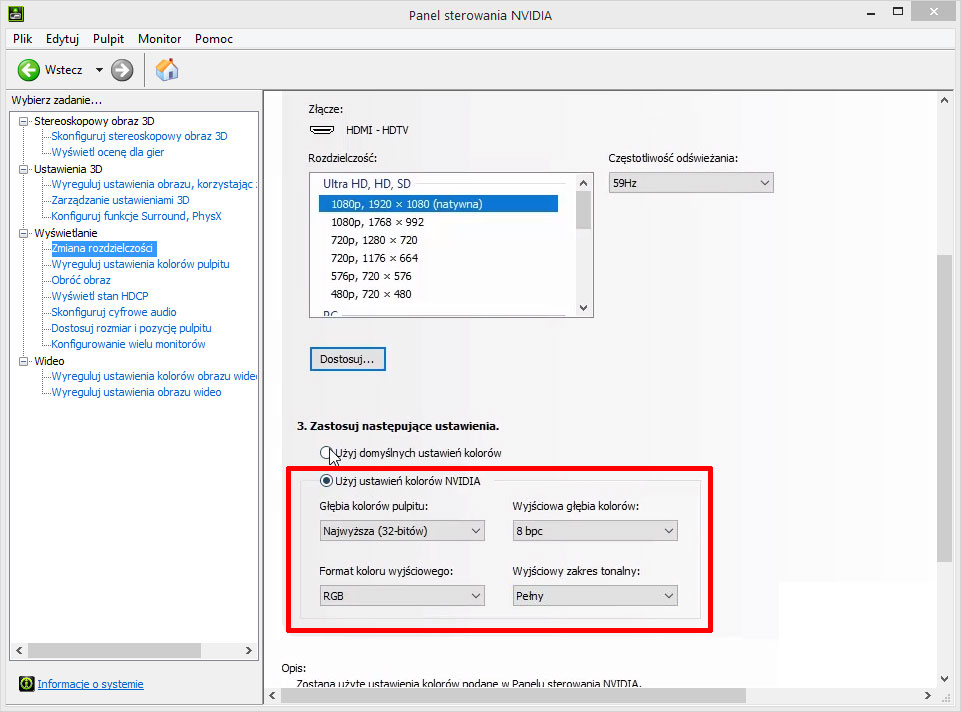Click the main panel horizontal scrollbar thumb
961x712 pixels.
tap(514, 695)
